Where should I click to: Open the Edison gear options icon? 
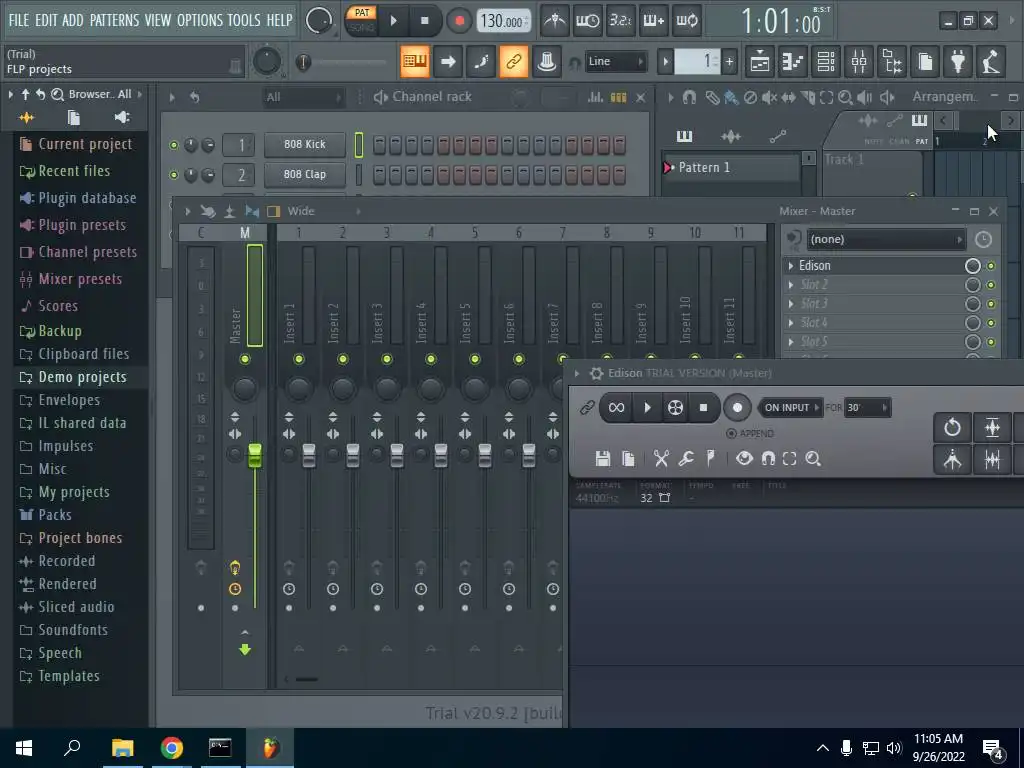596,373
